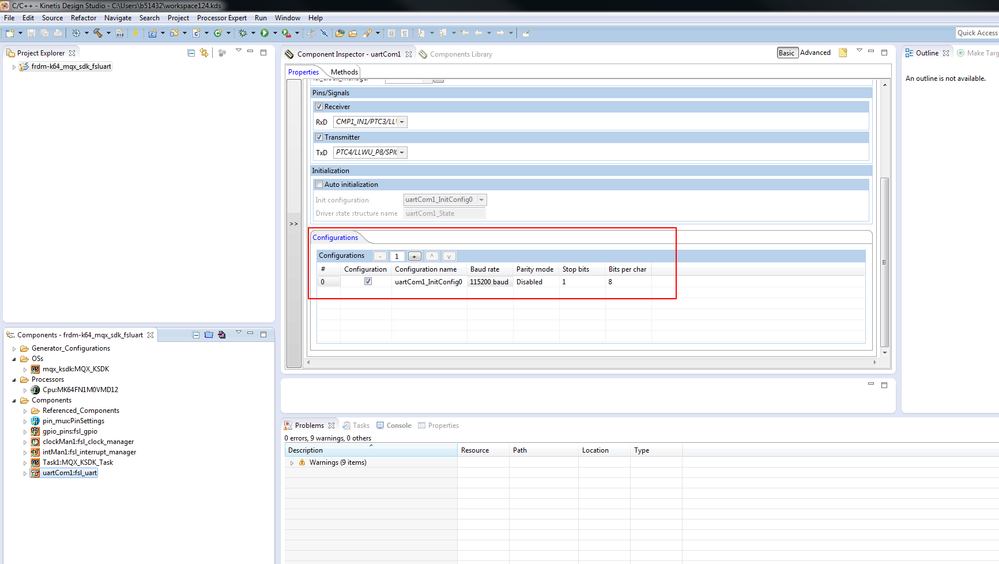Click the horizontal scrollbar below Configurations table
Viewport: 999px width, 564px height.
click(x=591, y=362)
